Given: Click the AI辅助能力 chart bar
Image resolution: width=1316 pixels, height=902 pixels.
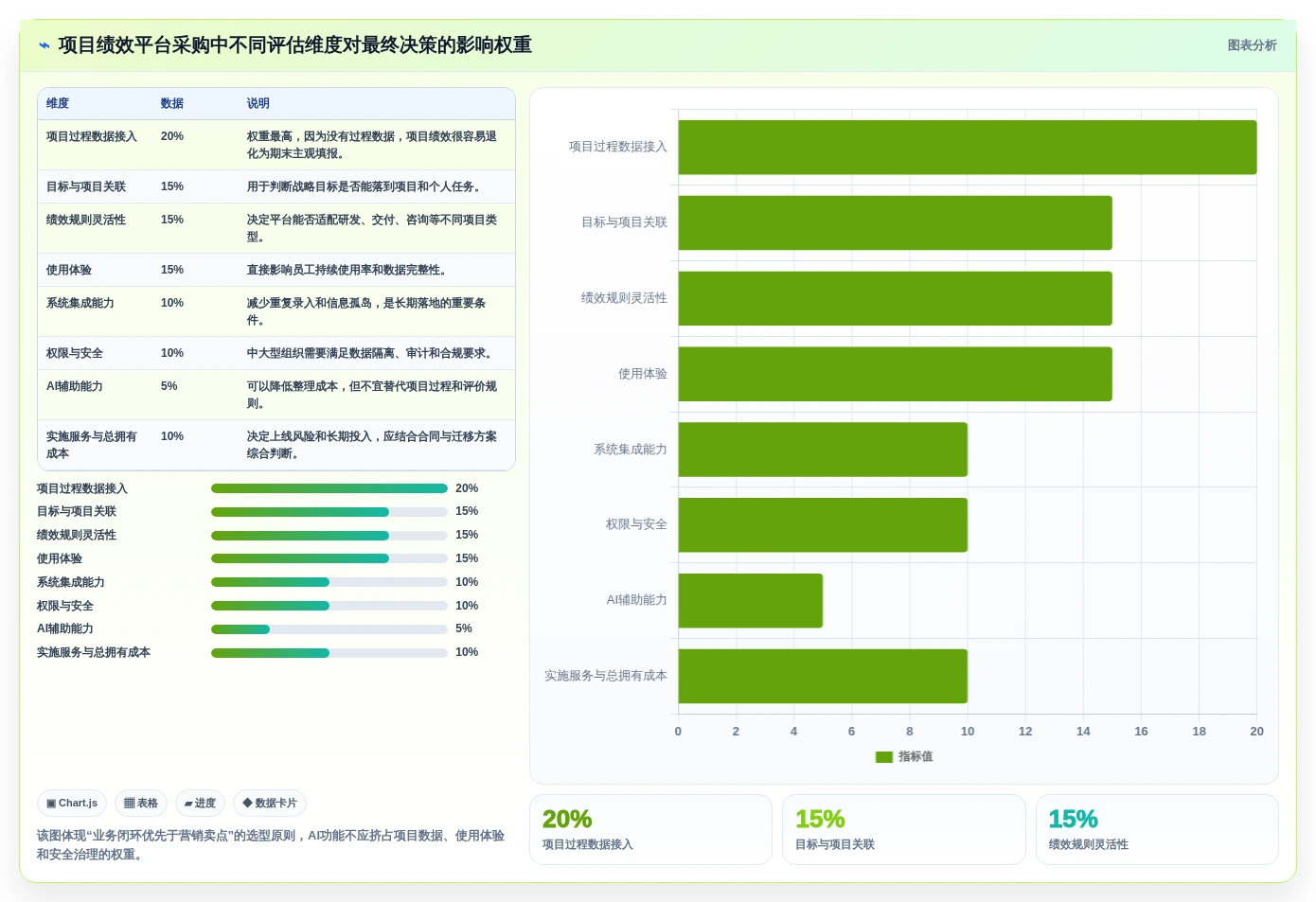Looking at the screenshot, I should pyautogui.click(x=751, y=600).
